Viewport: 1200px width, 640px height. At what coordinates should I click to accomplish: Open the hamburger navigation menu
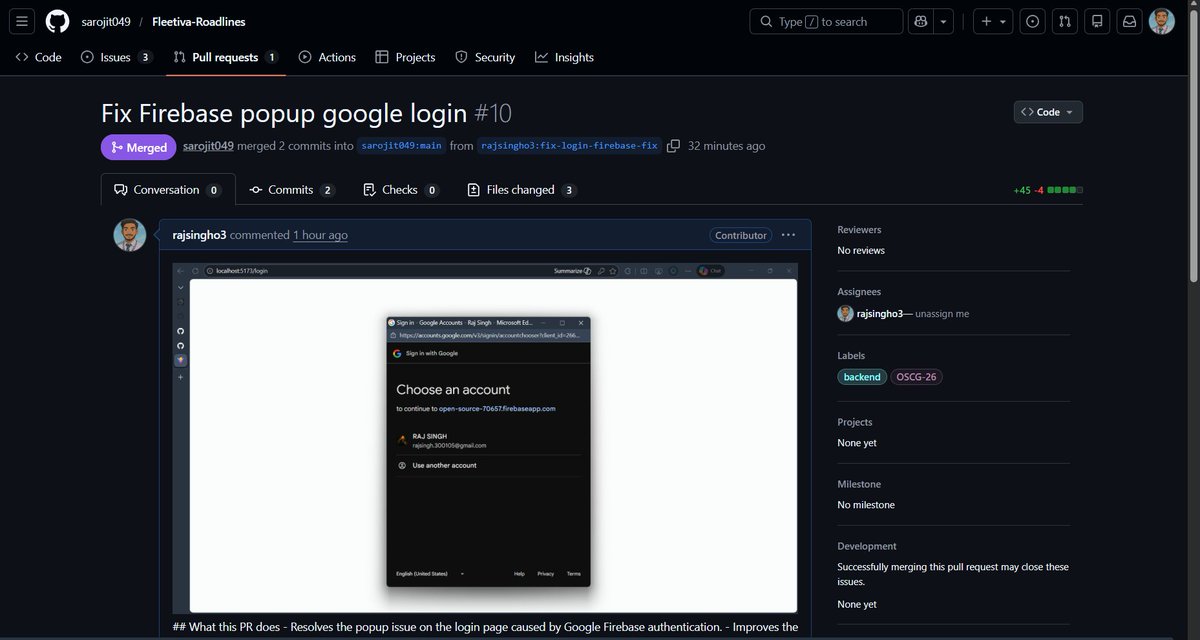(x=23, y=21)
